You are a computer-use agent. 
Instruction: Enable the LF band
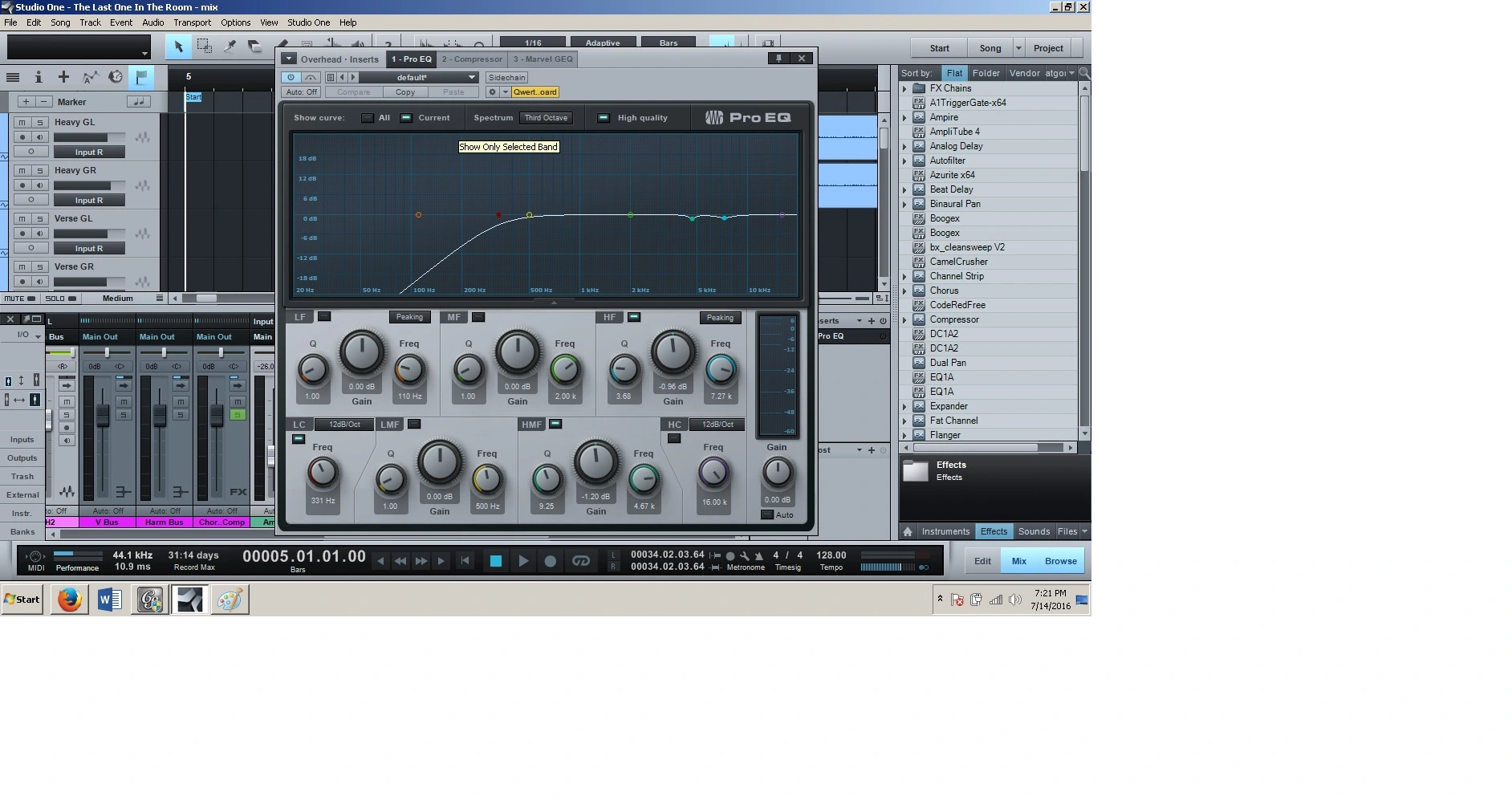pyautogui.click(x=324, y=316)
